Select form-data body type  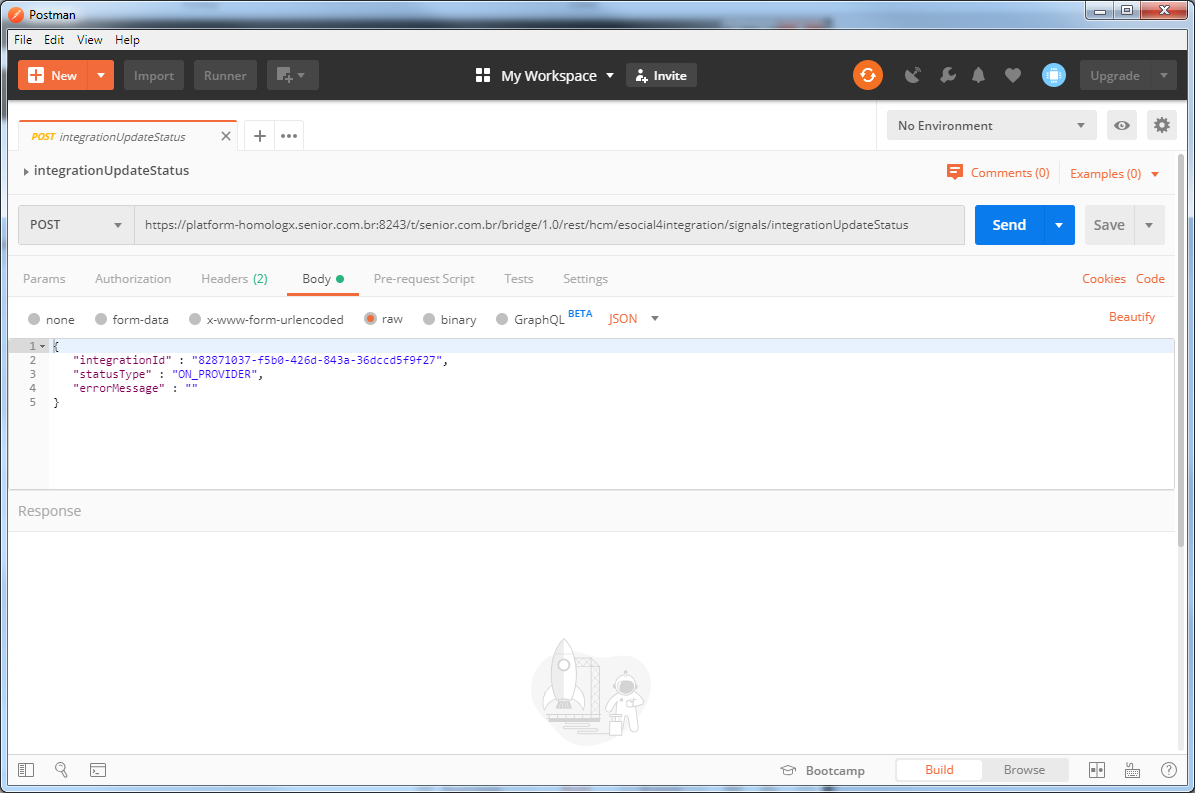(x=101, y=319)
